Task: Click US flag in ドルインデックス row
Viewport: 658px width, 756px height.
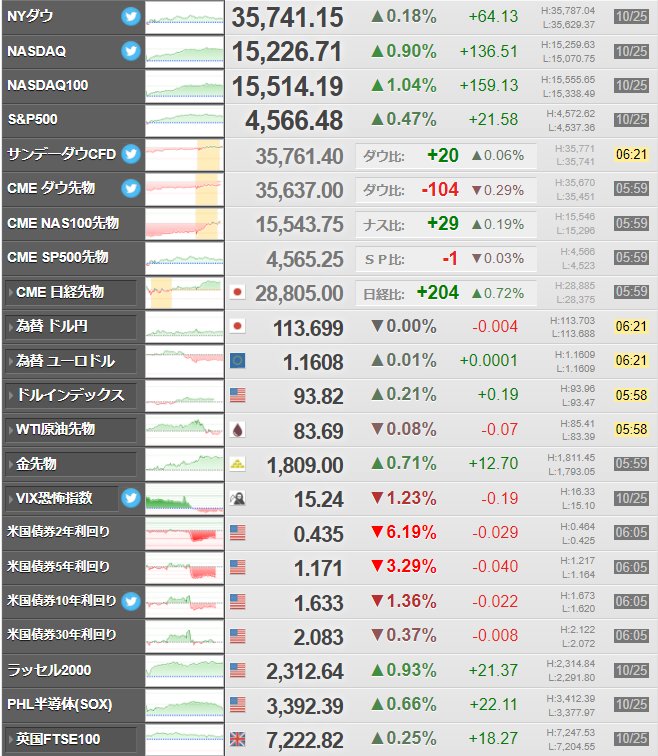Action: click(237, 395)
